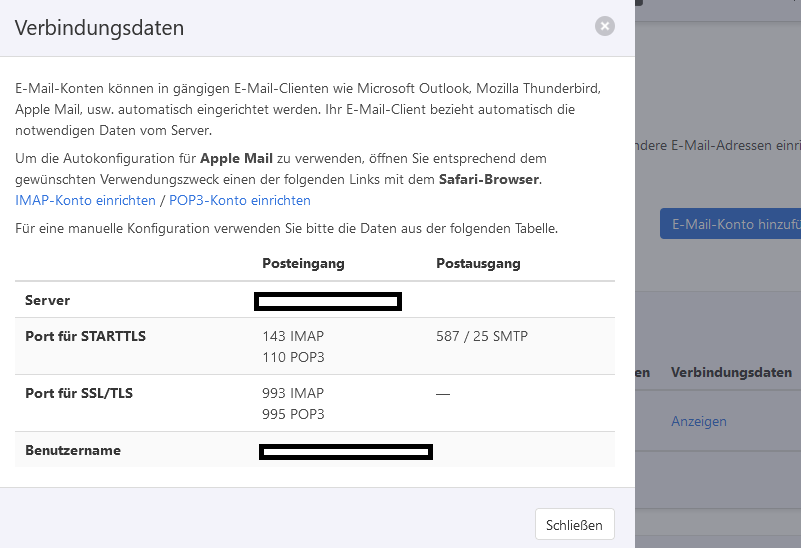Image resolution: width=801 pixels, height=548 pixels.
Task: Close the Verbindungsdaten dialog with the X icon
Action: (605, 26)
